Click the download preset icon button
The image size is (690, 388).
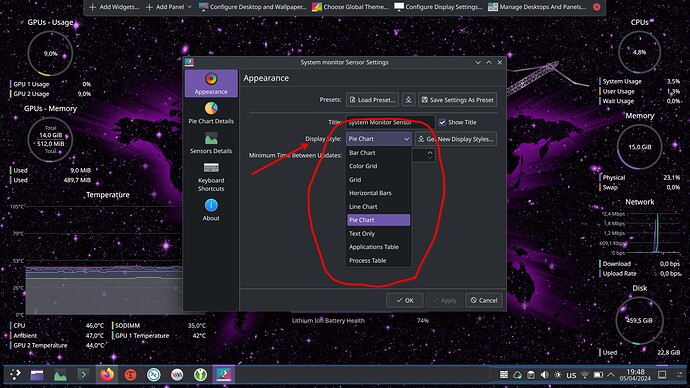(x=408, y=100)
